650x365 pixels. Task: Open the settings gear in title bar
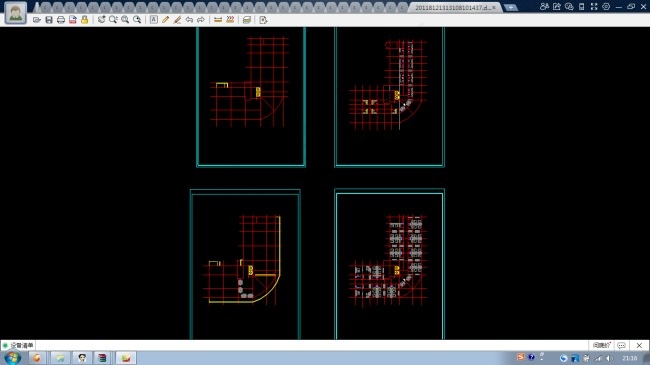coord(606,7)
